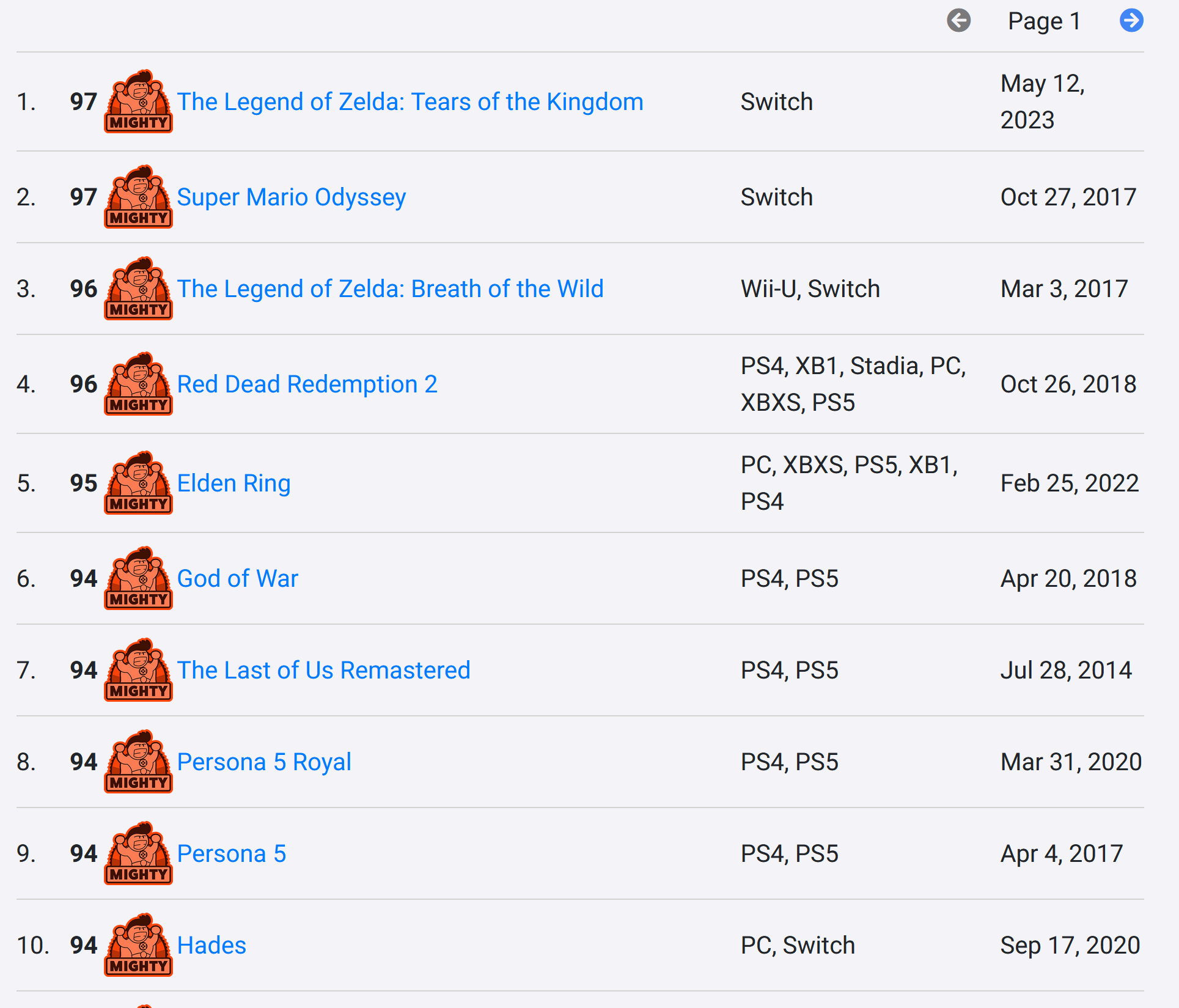Open the Persona 5 Royal link
1179x1008 pixels.
coord(264,762)
